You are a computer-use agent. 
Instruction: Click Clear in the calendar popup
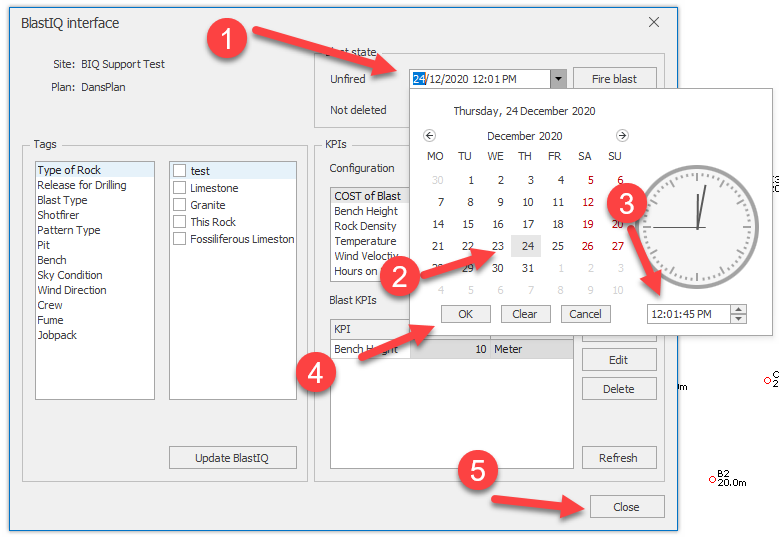pyautogui.click(x=525, y=314)
